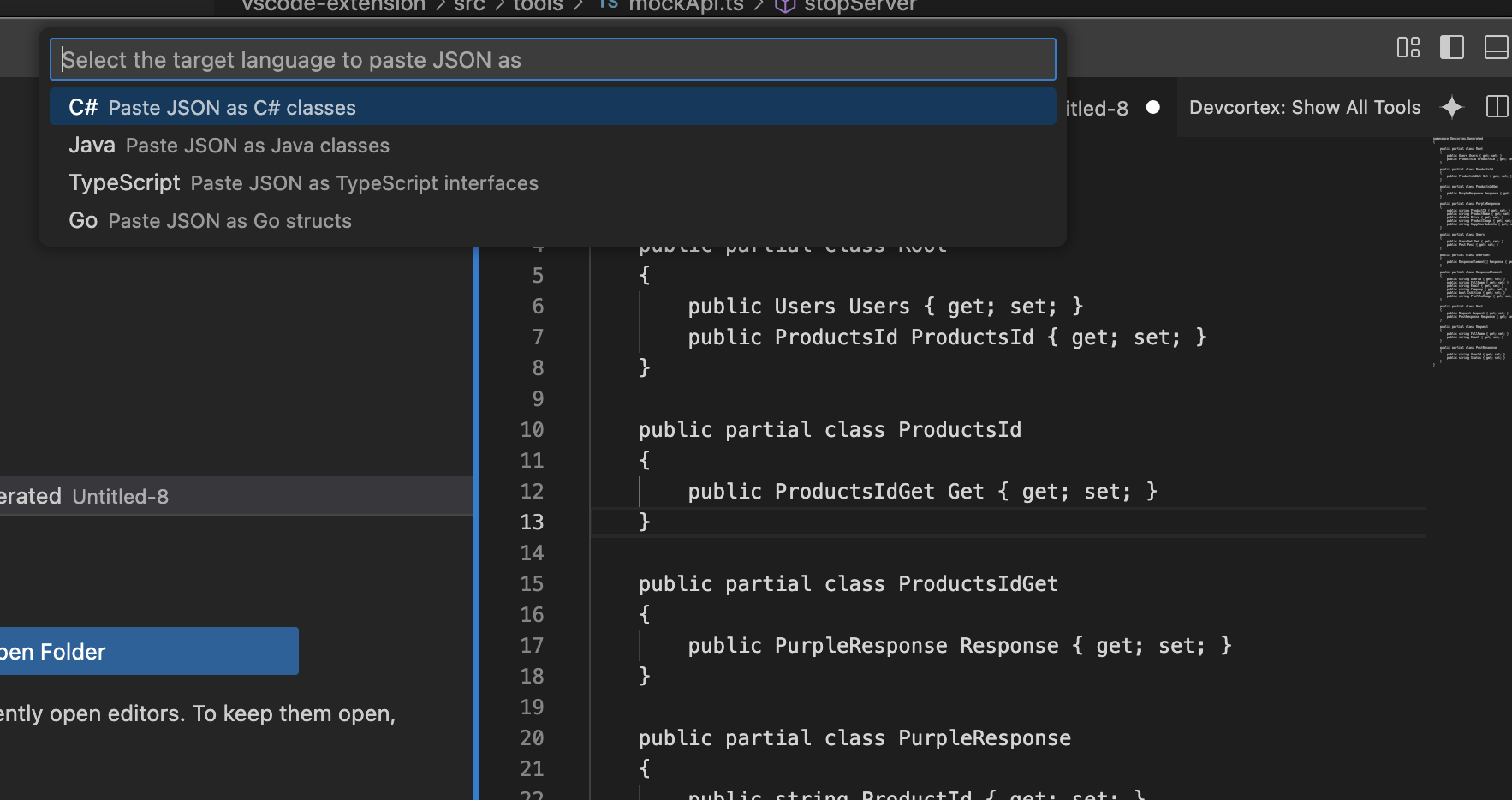Image resolution: width=1512 pixels, height=800 pixels.
Task: Click line number 17 in gutter
Action: [532, 645]
